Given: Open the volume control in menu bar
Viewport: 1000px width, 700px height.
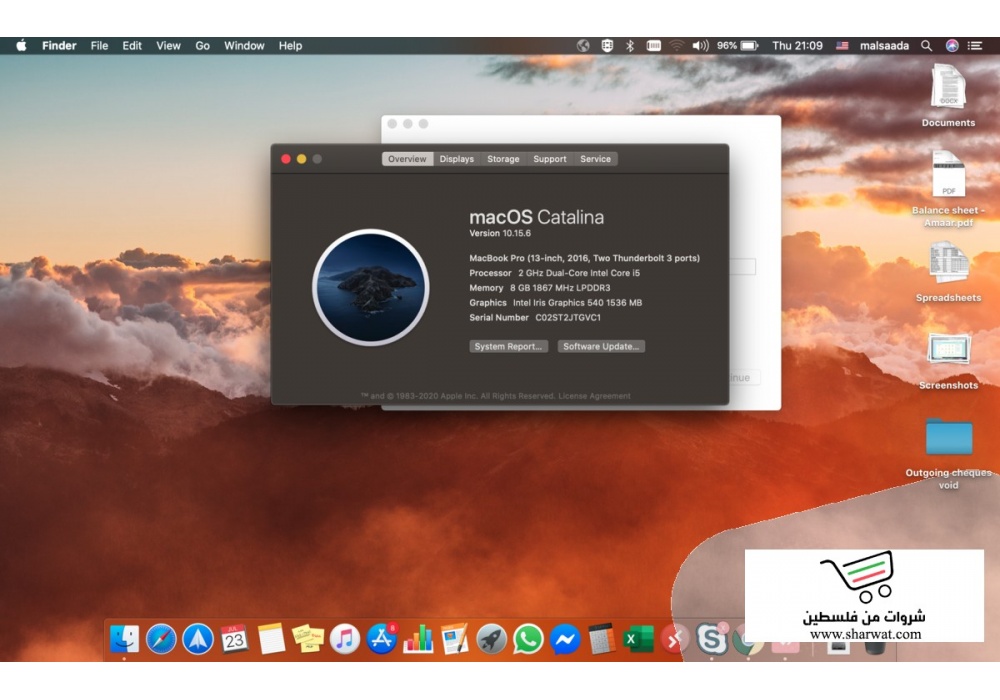Looking at the screenshot, I should 700,46.
